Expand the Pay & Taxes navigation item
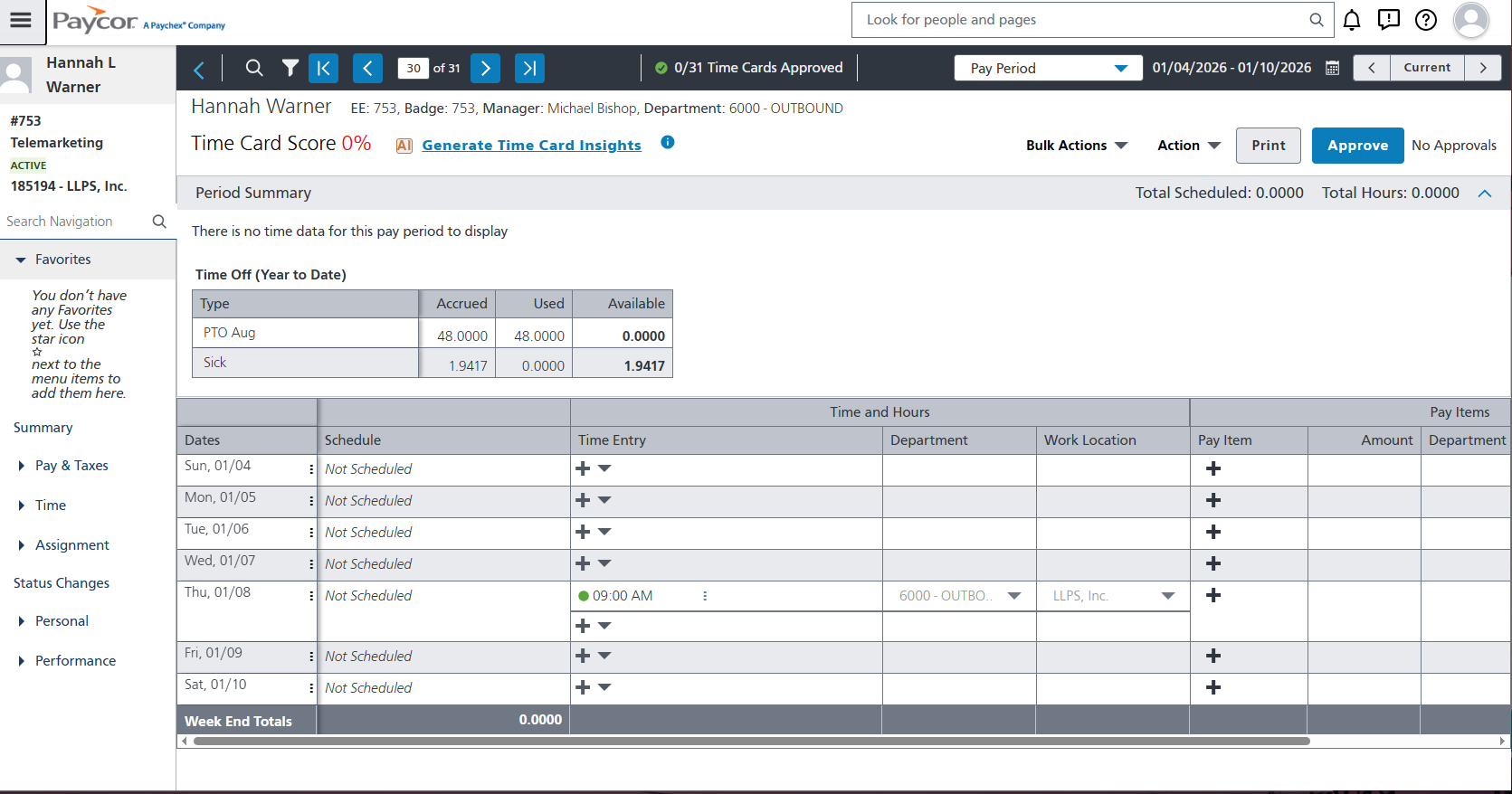 point(71,466)
